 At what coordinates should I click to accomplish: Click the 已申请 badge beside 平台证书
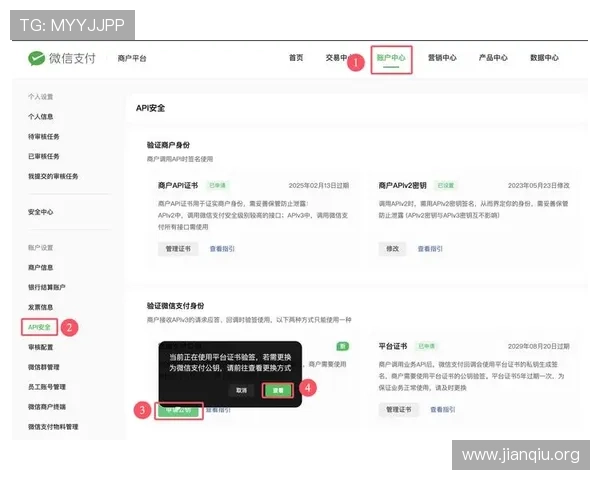[426, 346]
